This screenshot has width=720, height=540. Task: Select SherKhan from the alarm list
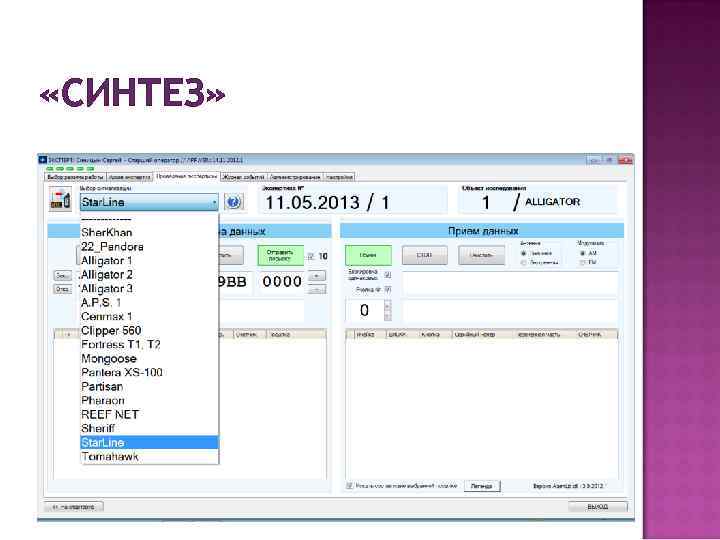(x=149, y=233)
